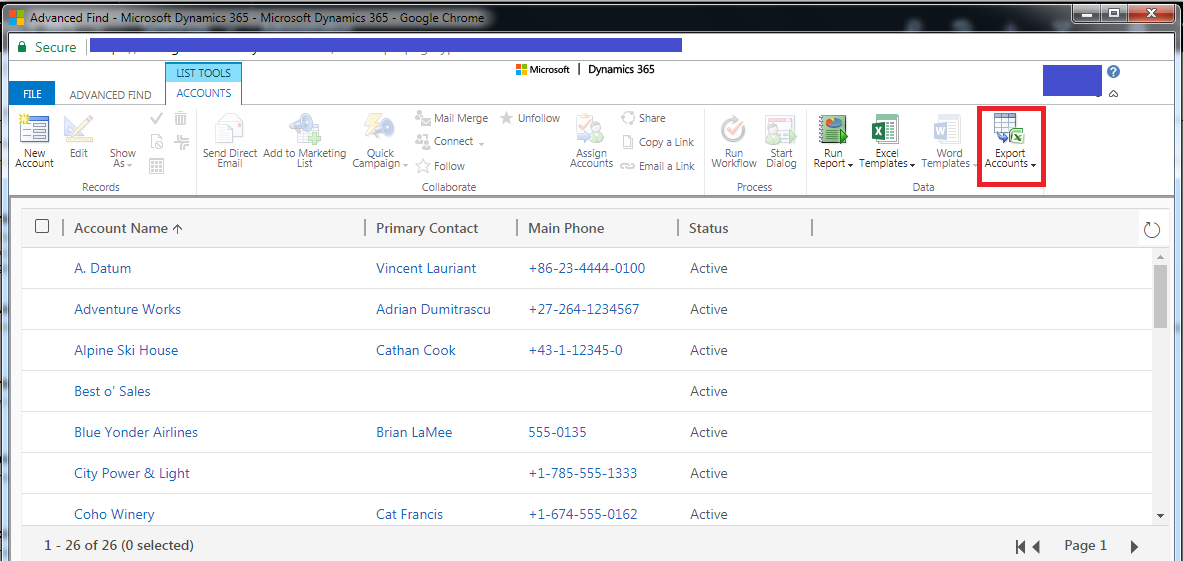The image size is (1183, 561).
Task: Click the Unfollow star button
Action: 530,118
